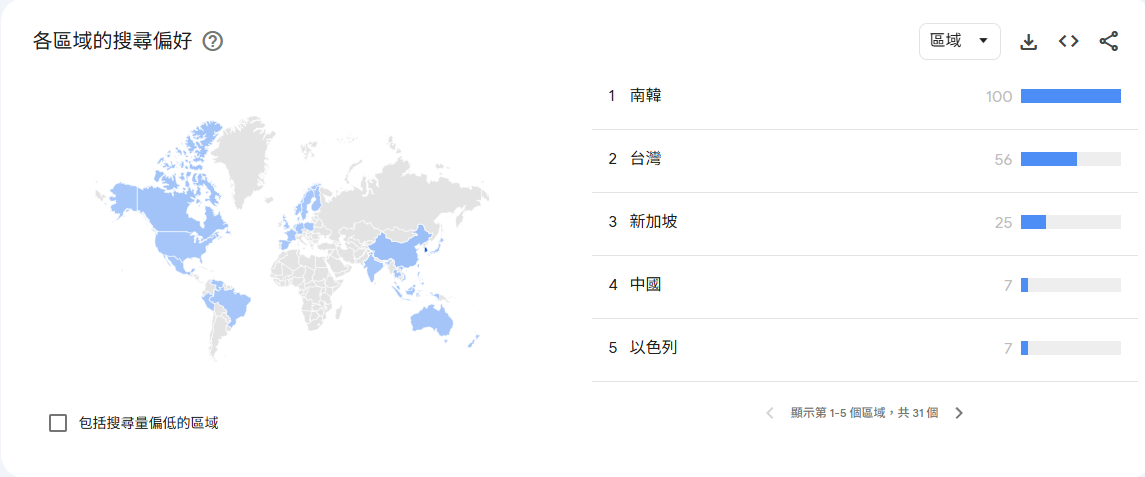Go to next page of regions
Image resolution: width=1145 pixels, height=477 pixels.
pos(959,413)
